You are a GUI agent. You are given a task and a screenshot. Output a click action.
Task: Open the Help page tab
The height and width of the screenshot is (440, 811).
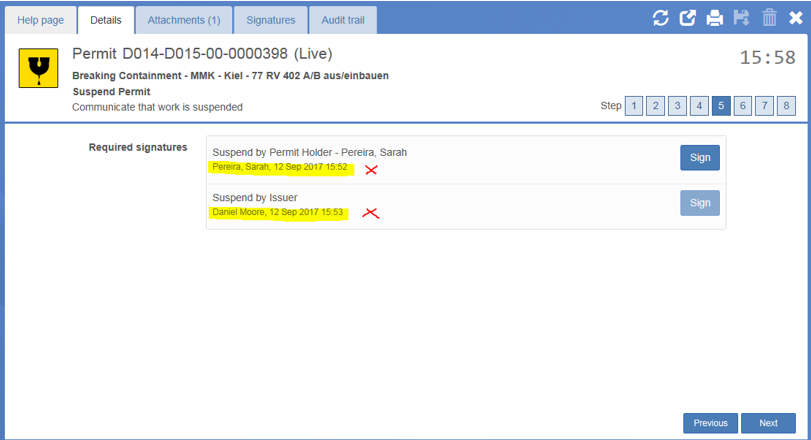tap(40, 20)
